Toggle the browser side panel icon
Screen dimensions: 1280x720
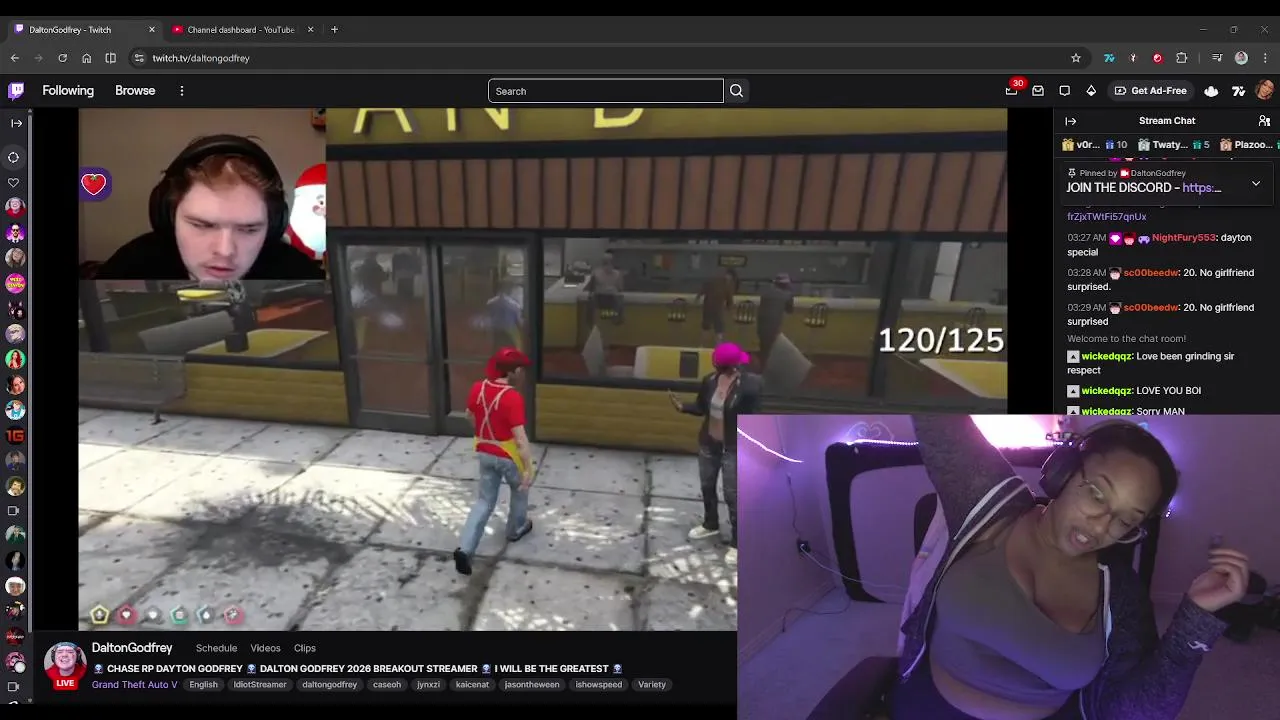110,58
